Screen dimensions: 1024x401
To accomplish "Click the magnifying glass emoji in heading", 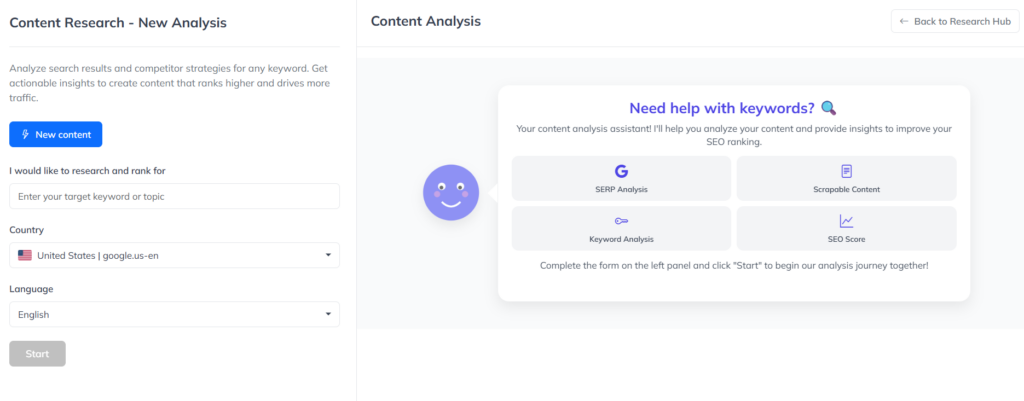I will pos(828,108).
